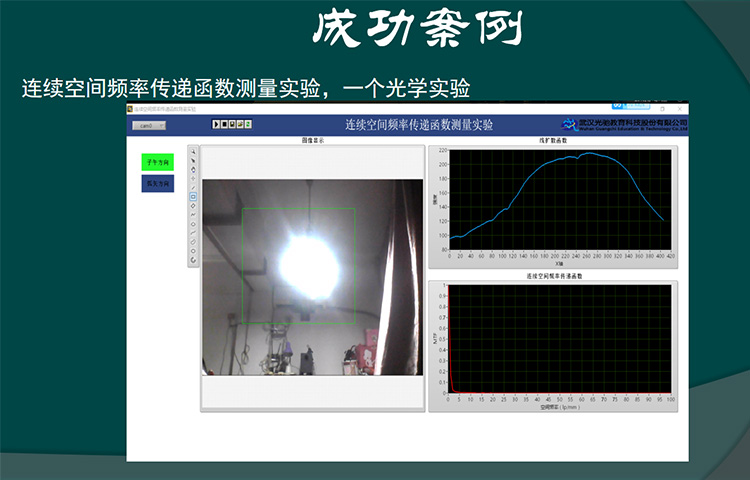Click the LabVIEW icon in the title bar
This screenshot has height=480, width=750.
coord(130,109)
